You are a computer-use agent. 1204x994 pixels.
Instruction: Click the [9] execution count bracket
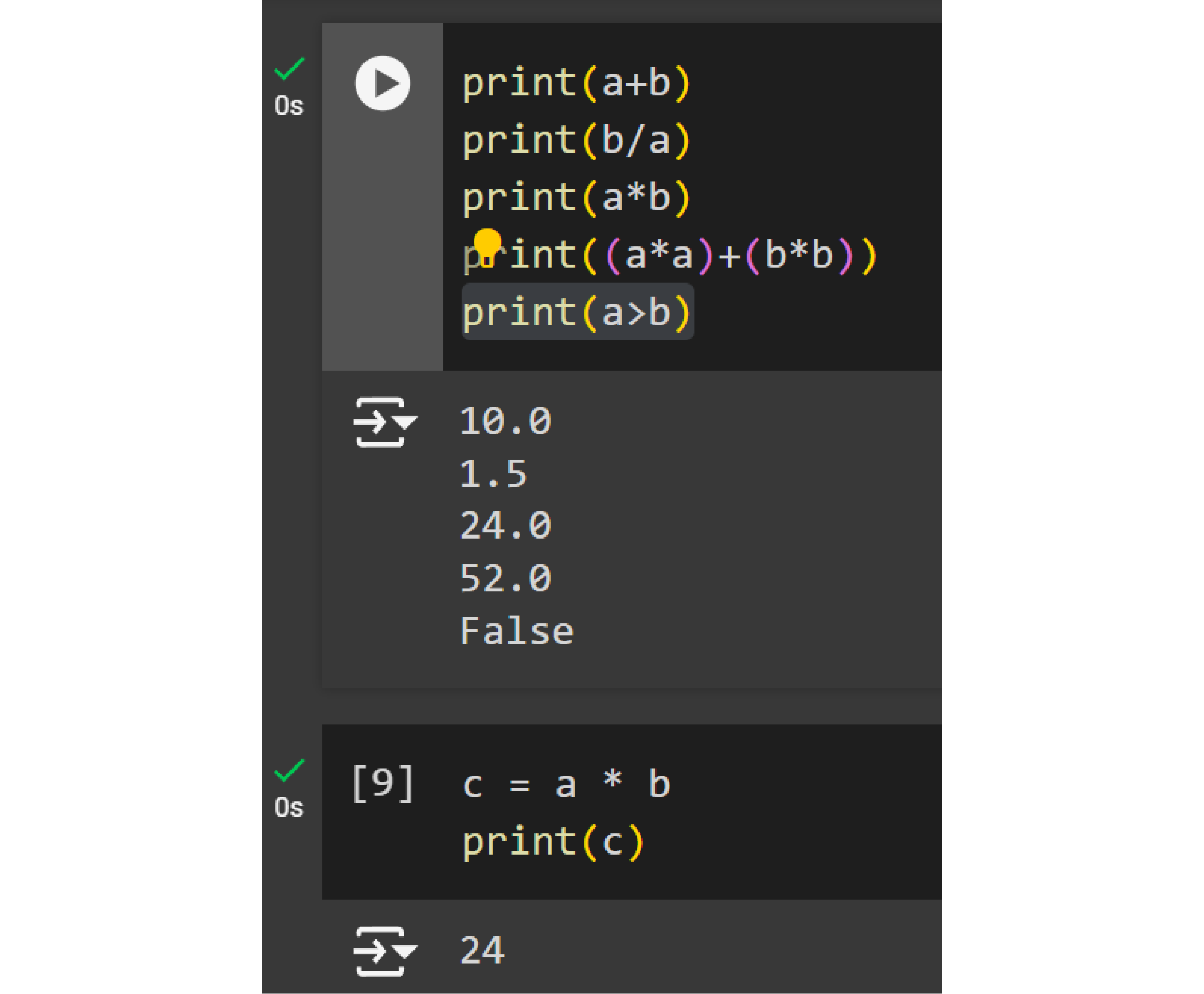pos(382,783)
